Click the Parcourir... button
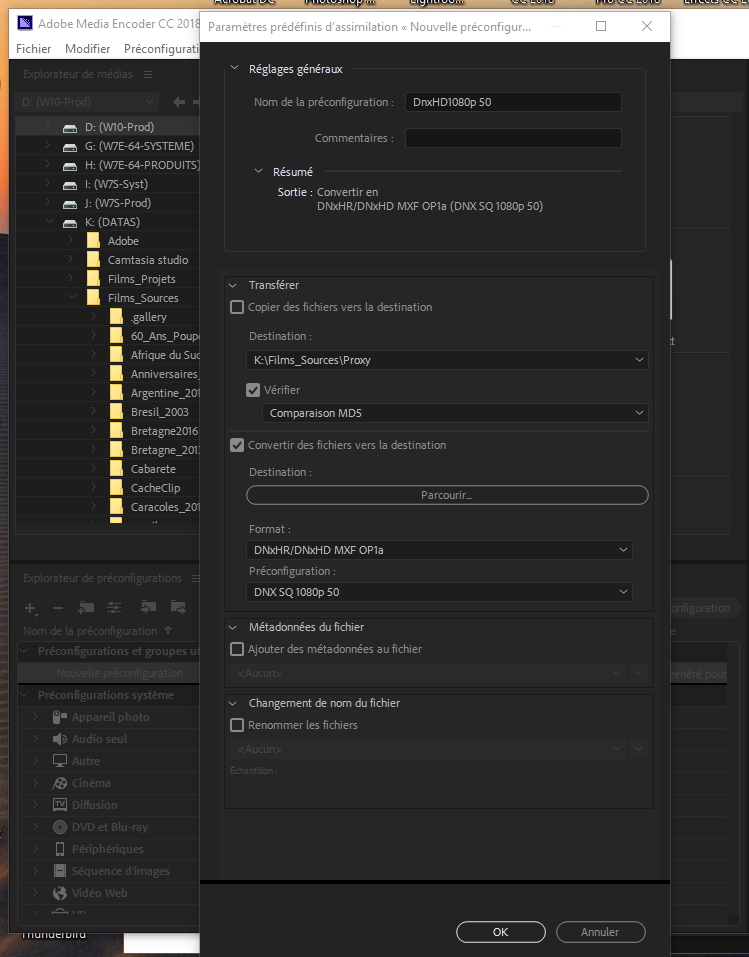The image size is (749, 957). (447, 495)
